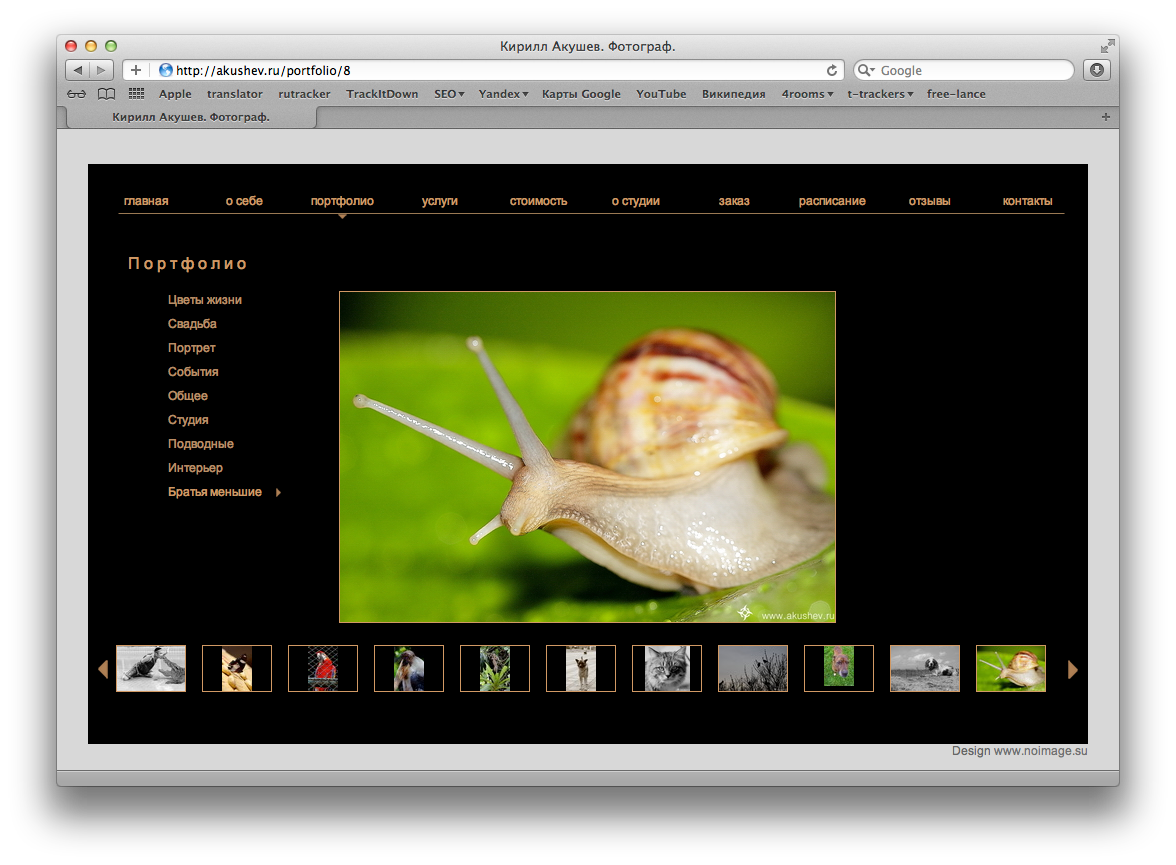1176x865 pixels.
Task: Expand the SEO bookmarks folder
Action: coord(449,94)
